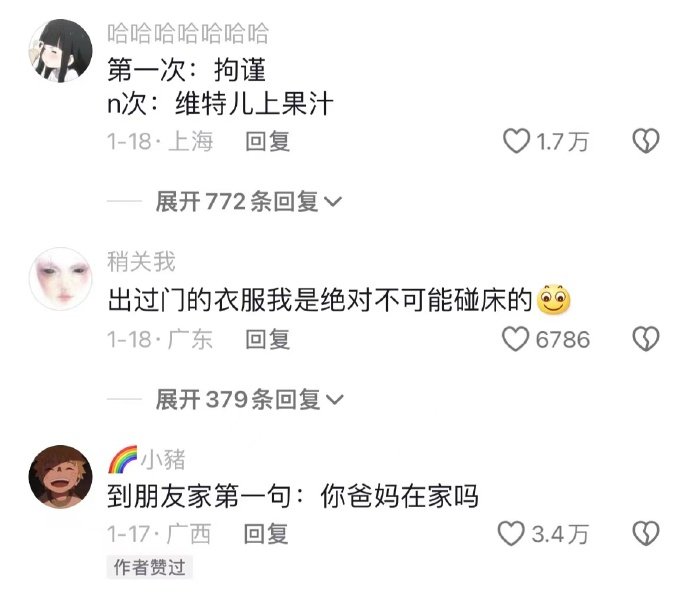The height and width of the screenshot is (600, 690).
Task: Open username 哈哈哈哈哈哈哈 profile
Action: [188, 33]
